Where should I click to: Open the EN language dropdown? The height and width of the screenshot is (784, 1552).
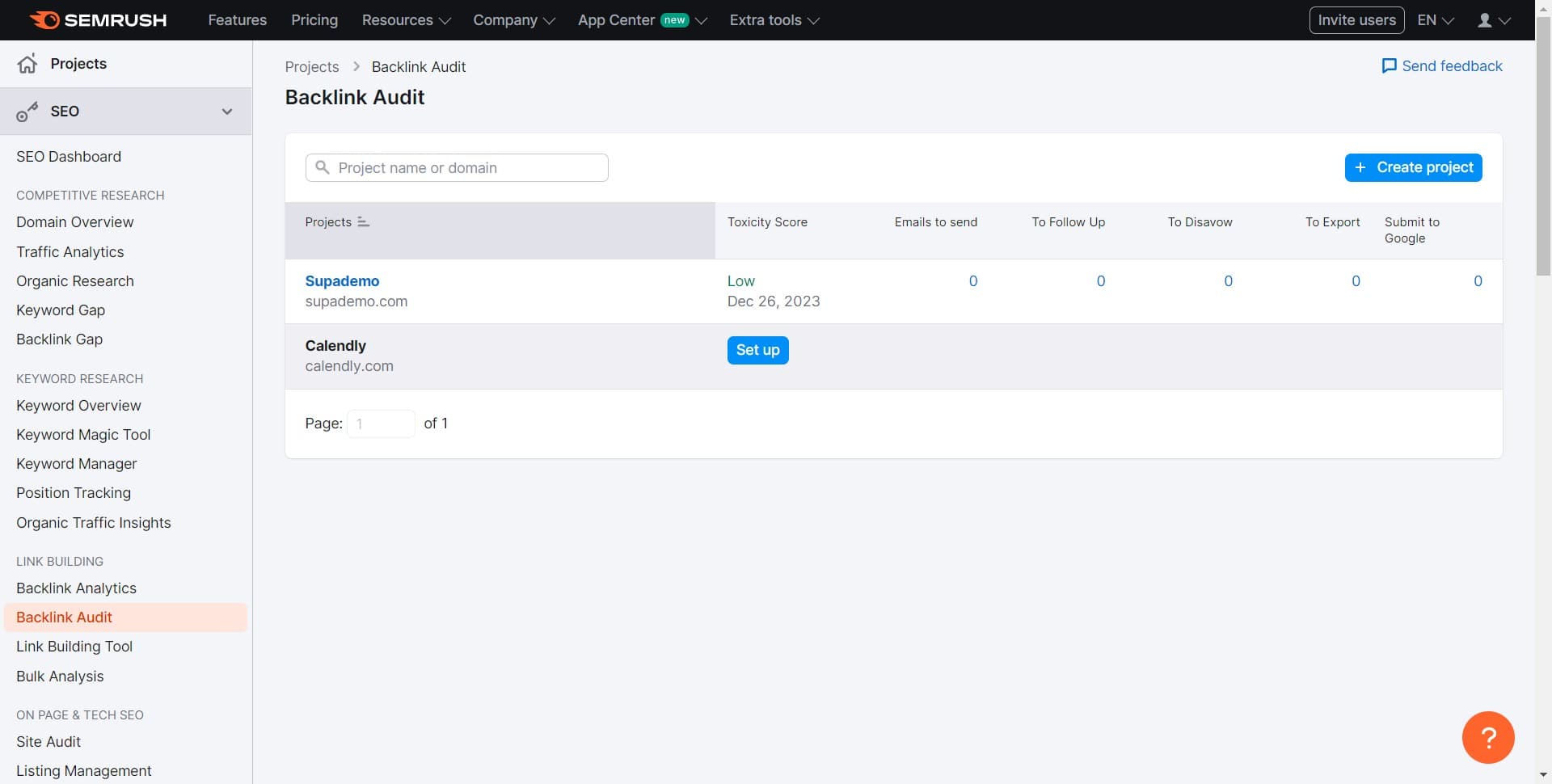point(1434,19)
